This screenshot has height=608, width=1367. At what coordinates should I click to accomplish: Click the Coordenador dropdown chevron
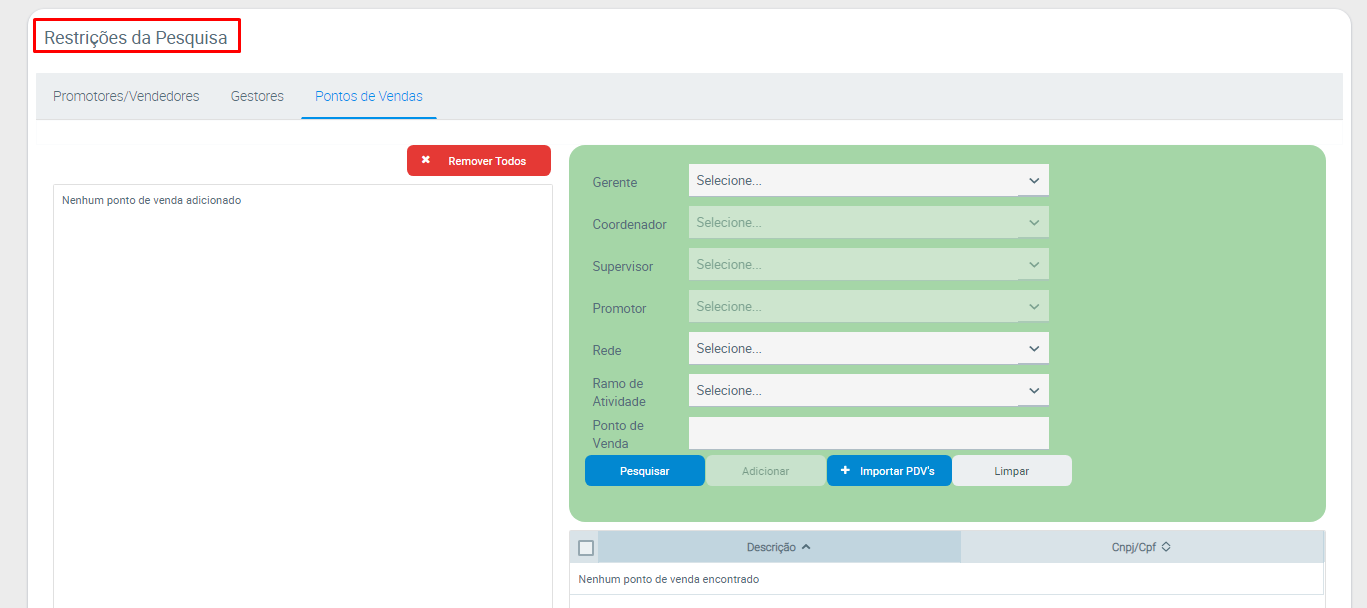click(1034, 223)
